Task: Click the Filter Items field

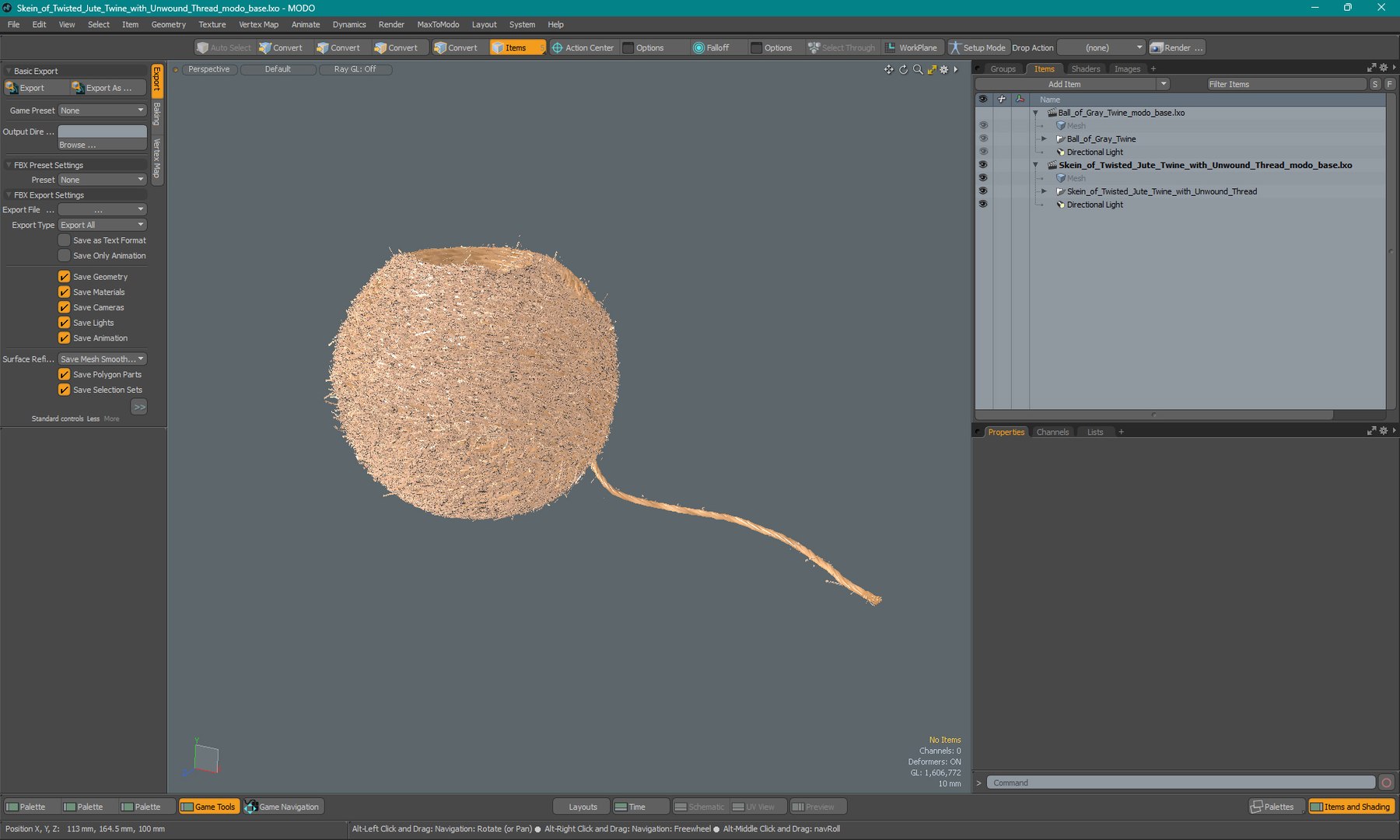Action: (1286, 84)
